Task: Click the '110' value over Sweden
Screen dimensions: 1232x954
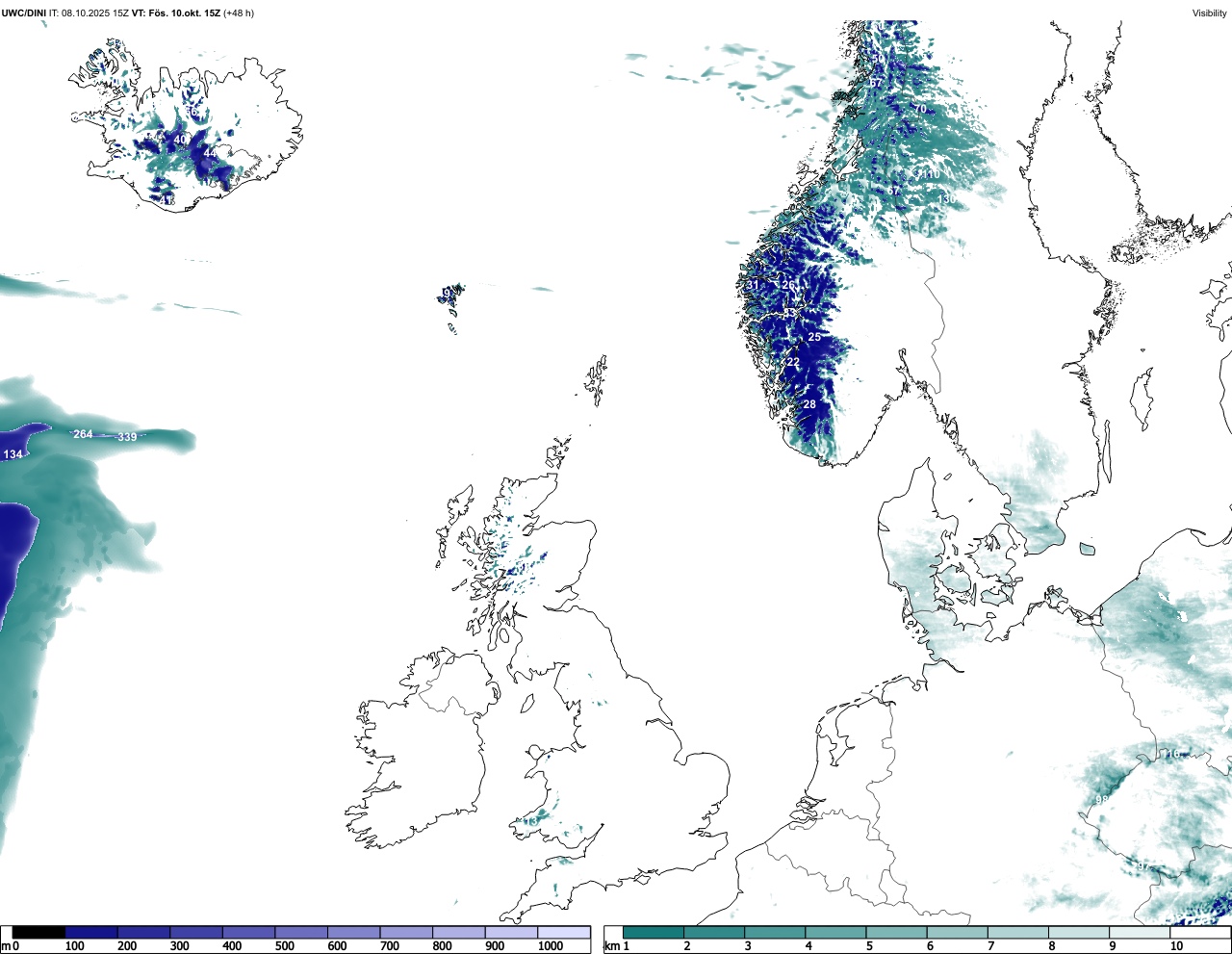Action: pyautogui.click(x=931, y=174)
